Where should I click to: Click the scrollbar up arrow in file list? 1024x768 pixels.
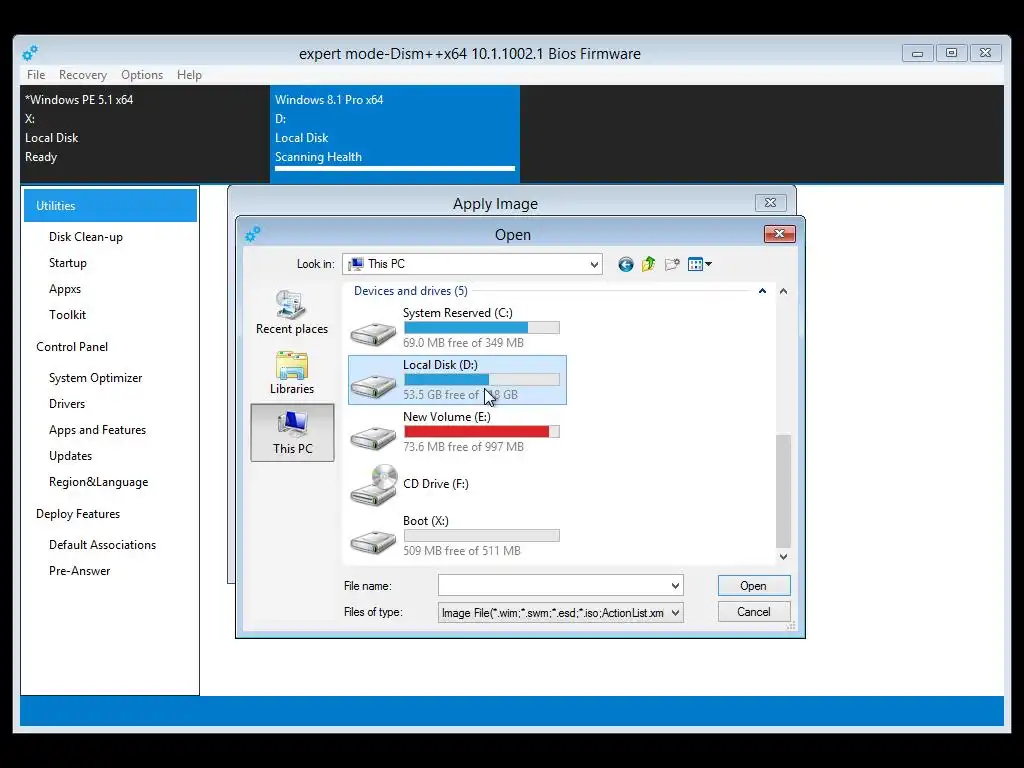coord(783,291)
